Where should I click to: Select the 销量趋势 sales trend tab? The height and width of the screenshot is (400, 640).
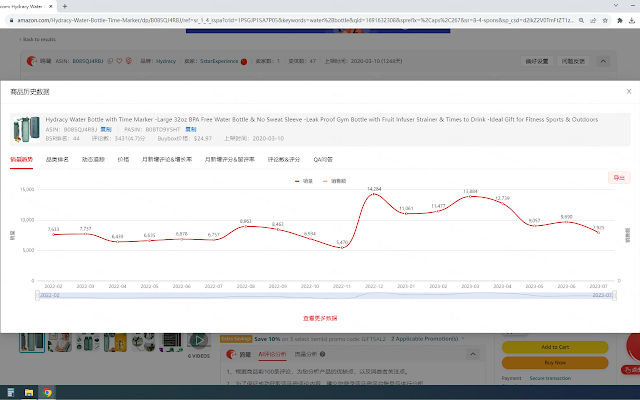click(21, 160)
